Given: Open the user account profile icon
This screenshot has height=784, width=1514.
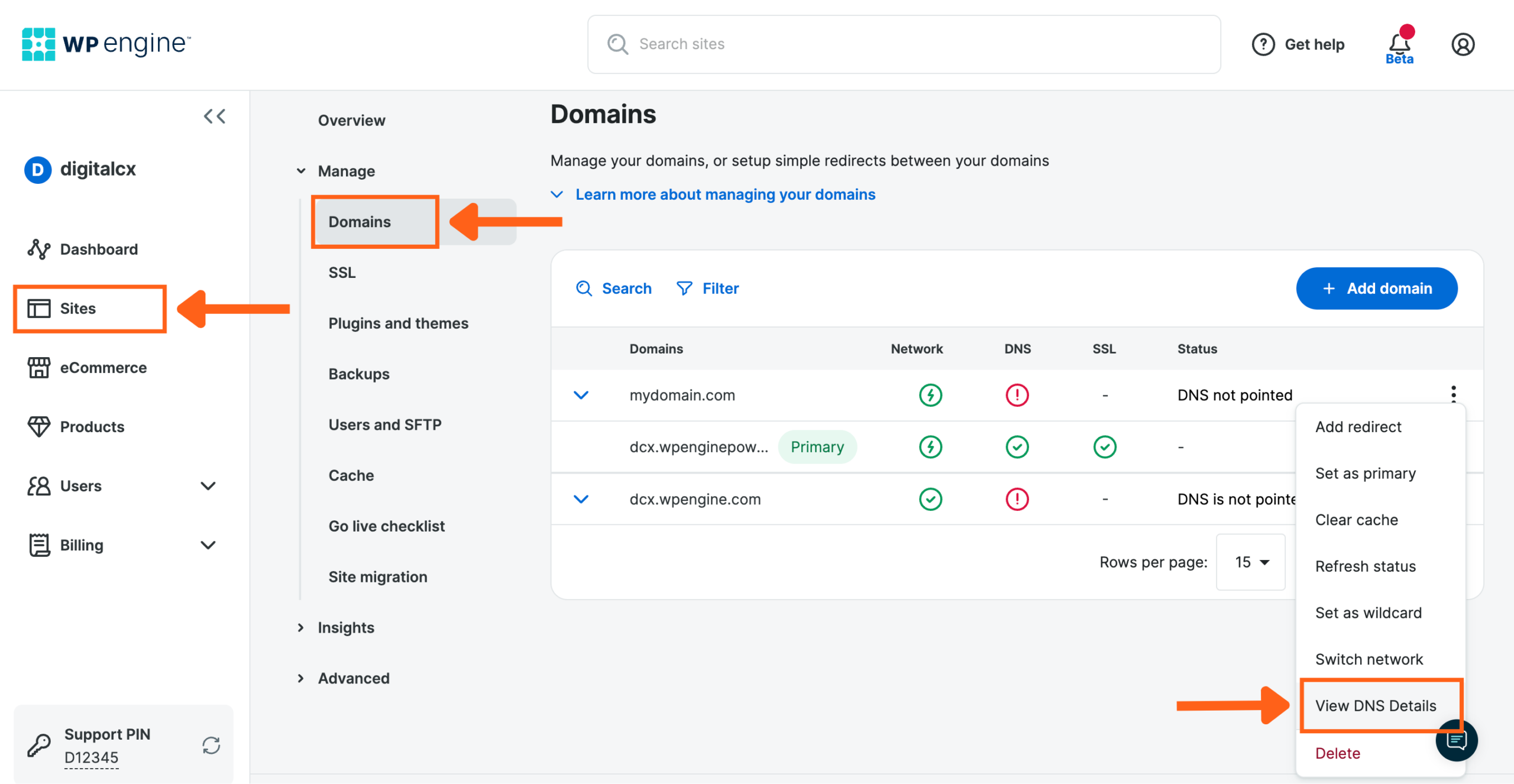Looking at the screenshot, I should [1463, 44].
